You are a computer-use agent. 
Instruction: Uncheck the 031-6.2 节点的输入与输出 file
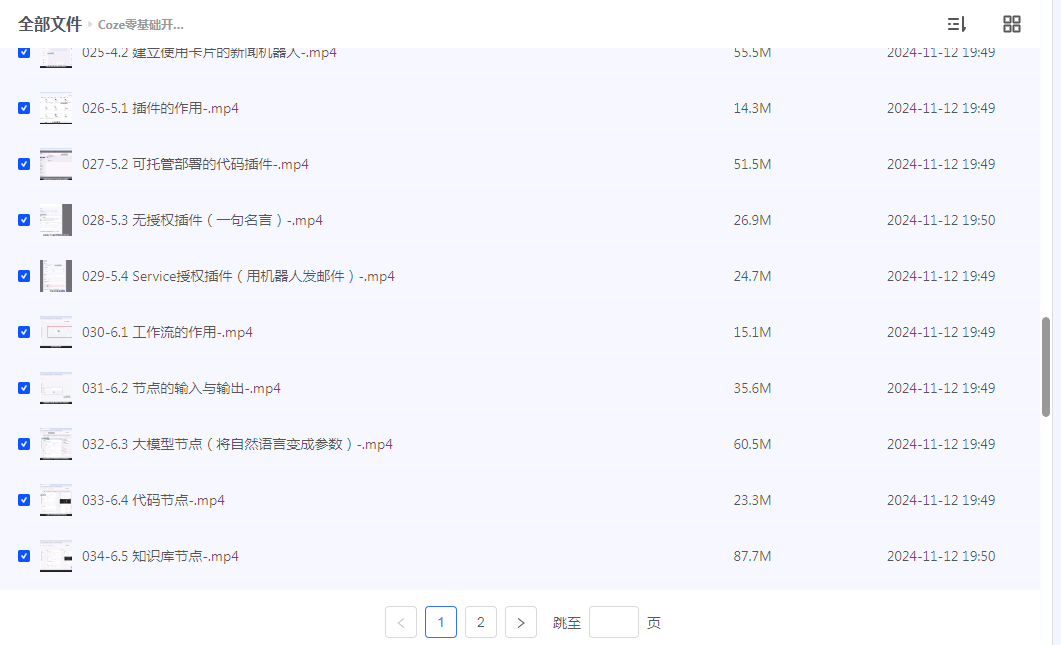(x=24, y=388)
